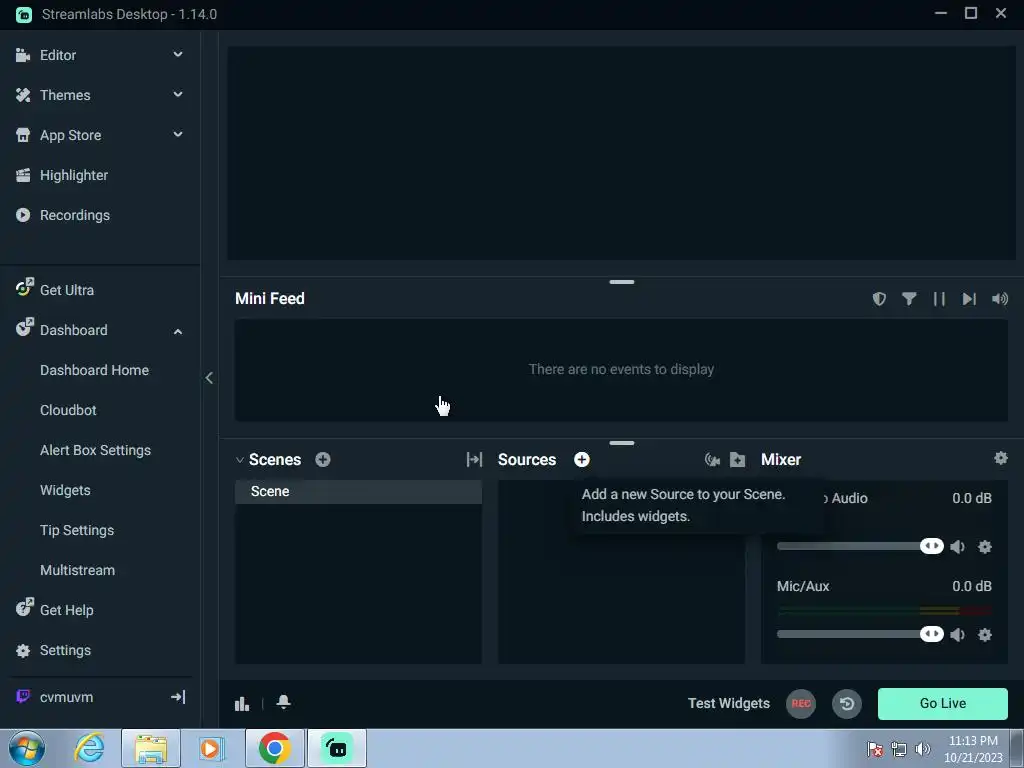Open Alert Box Settings
Screen dimensions: 1024x768
pos(95,450)
